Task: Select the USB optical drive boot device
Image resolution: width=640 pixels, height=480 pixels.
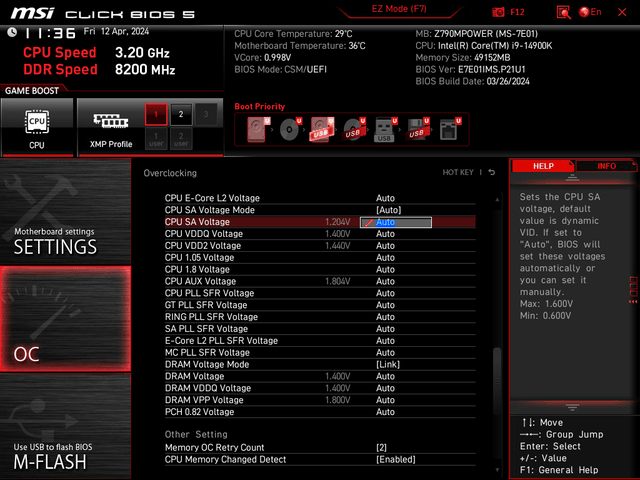Action: coord(354,129)
